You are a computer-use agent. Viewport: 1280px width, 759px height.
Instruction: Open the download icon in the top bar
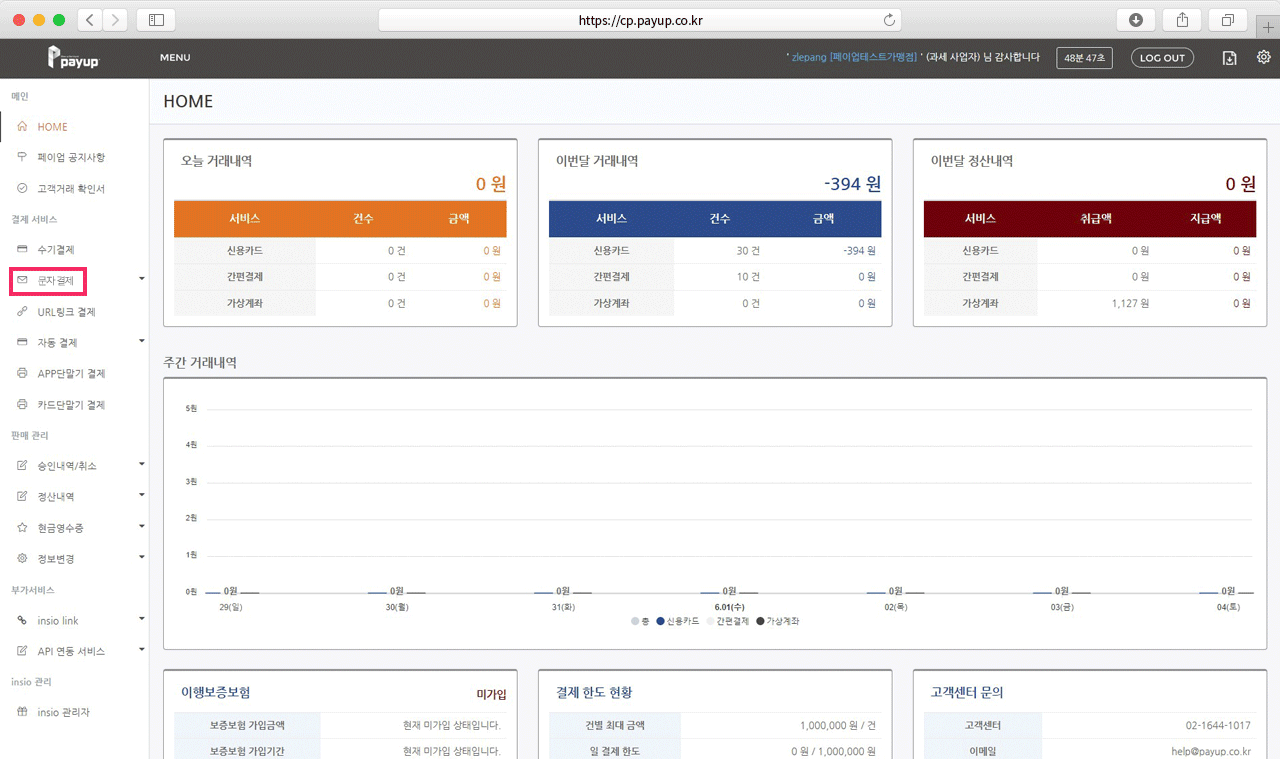pyautogui.click(x=1230, y=58)
